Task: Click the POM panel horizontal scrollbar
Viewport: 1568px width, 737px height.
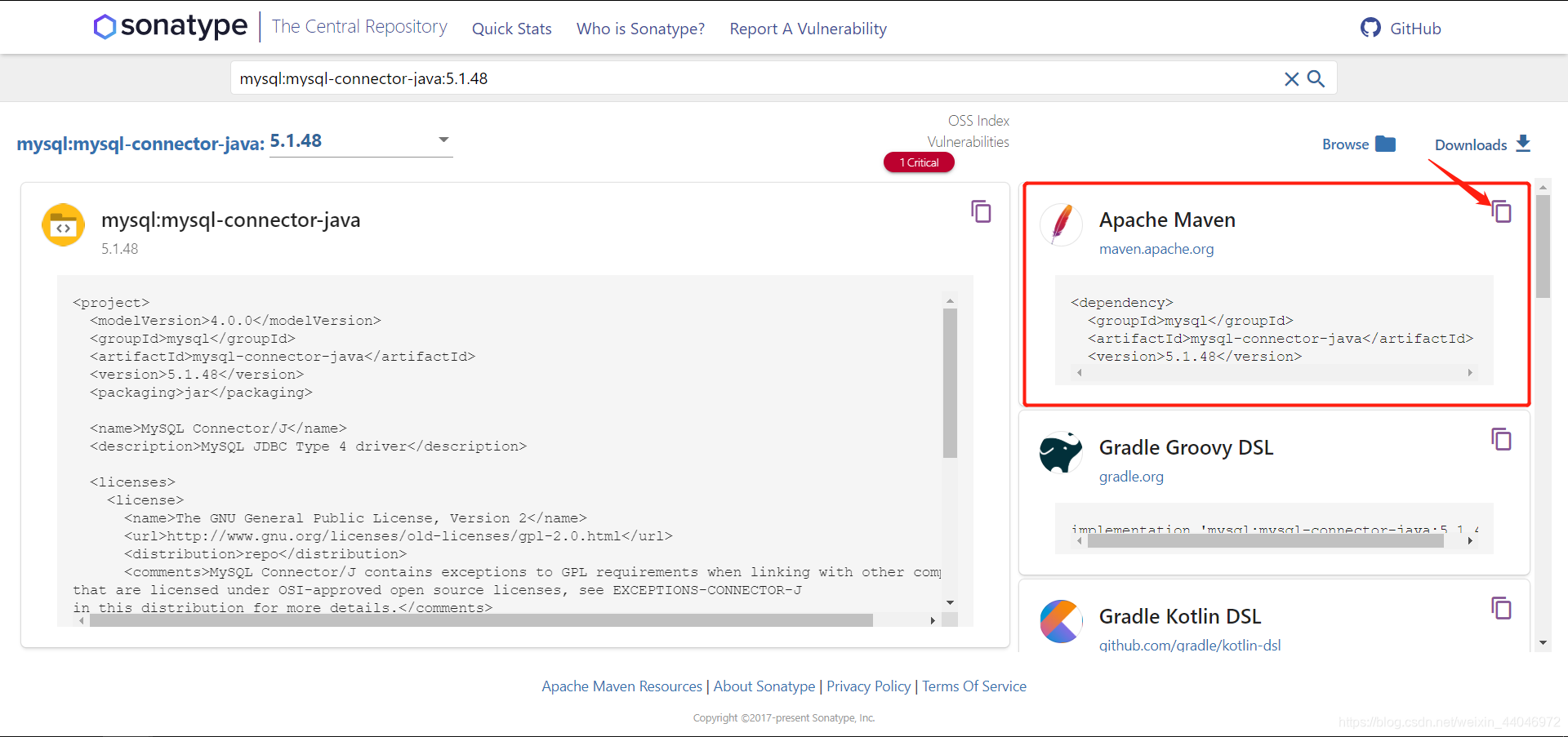Action: tap(481, 620)
